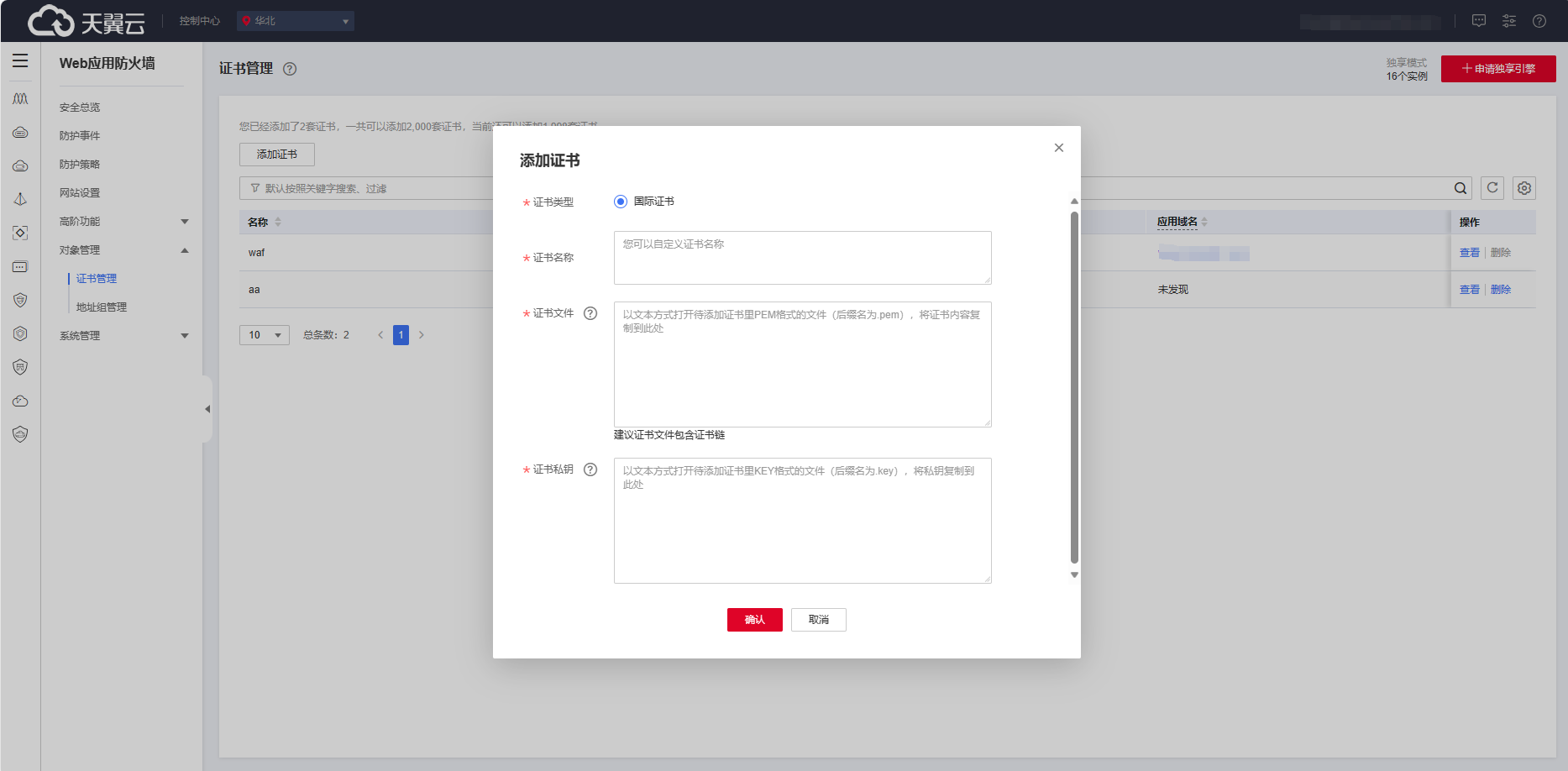Screen dimensions: 1568x771
Task: Click the 证书名称 input field
Action: (x=802, y=258)
